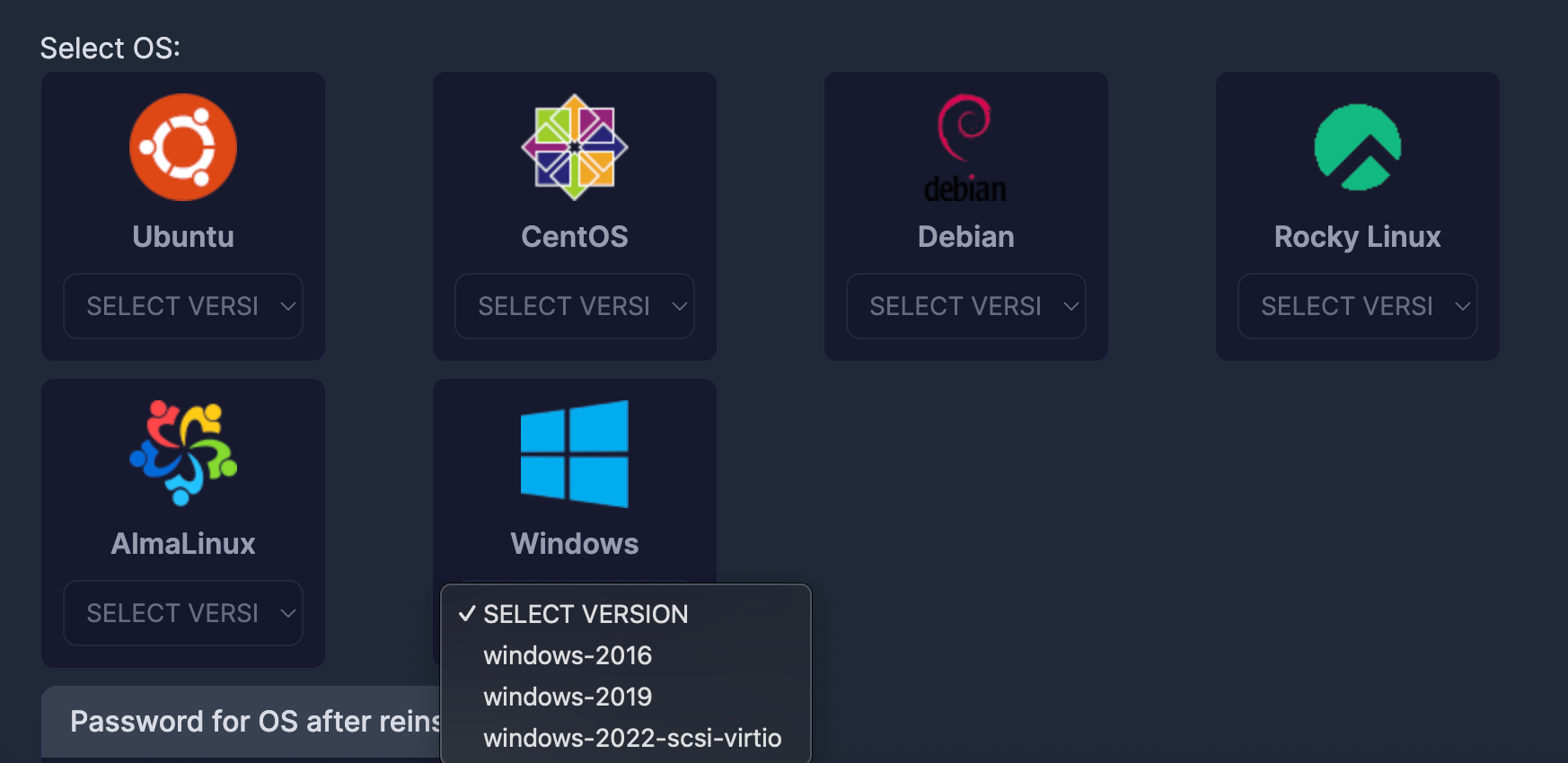
Task: Choose windows-2016 from the list
Action: pyautogui.click(x=568, y=655)
